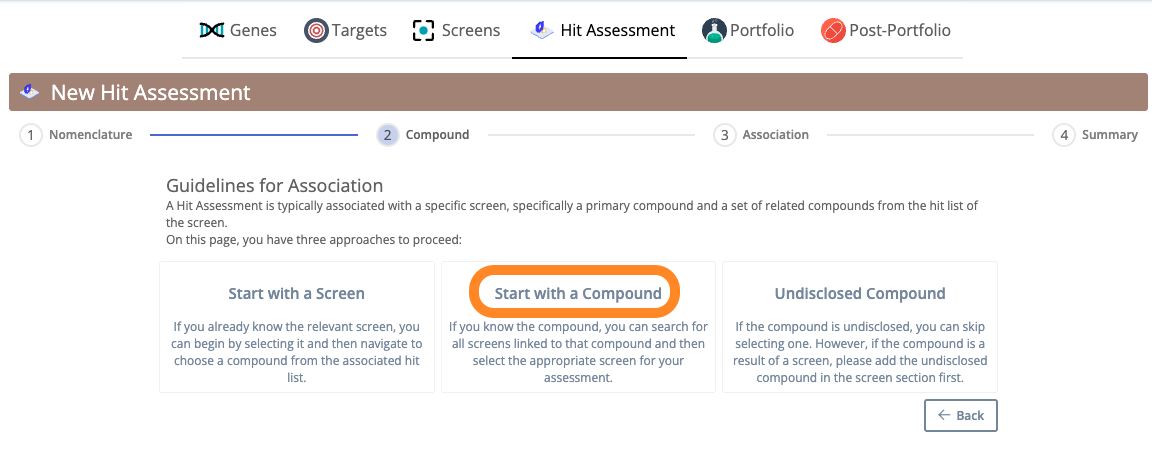The width and height of the screenshot is (1152, 456).
Task: Click the Hit Assessment tab icon
Action: point(541,30)
